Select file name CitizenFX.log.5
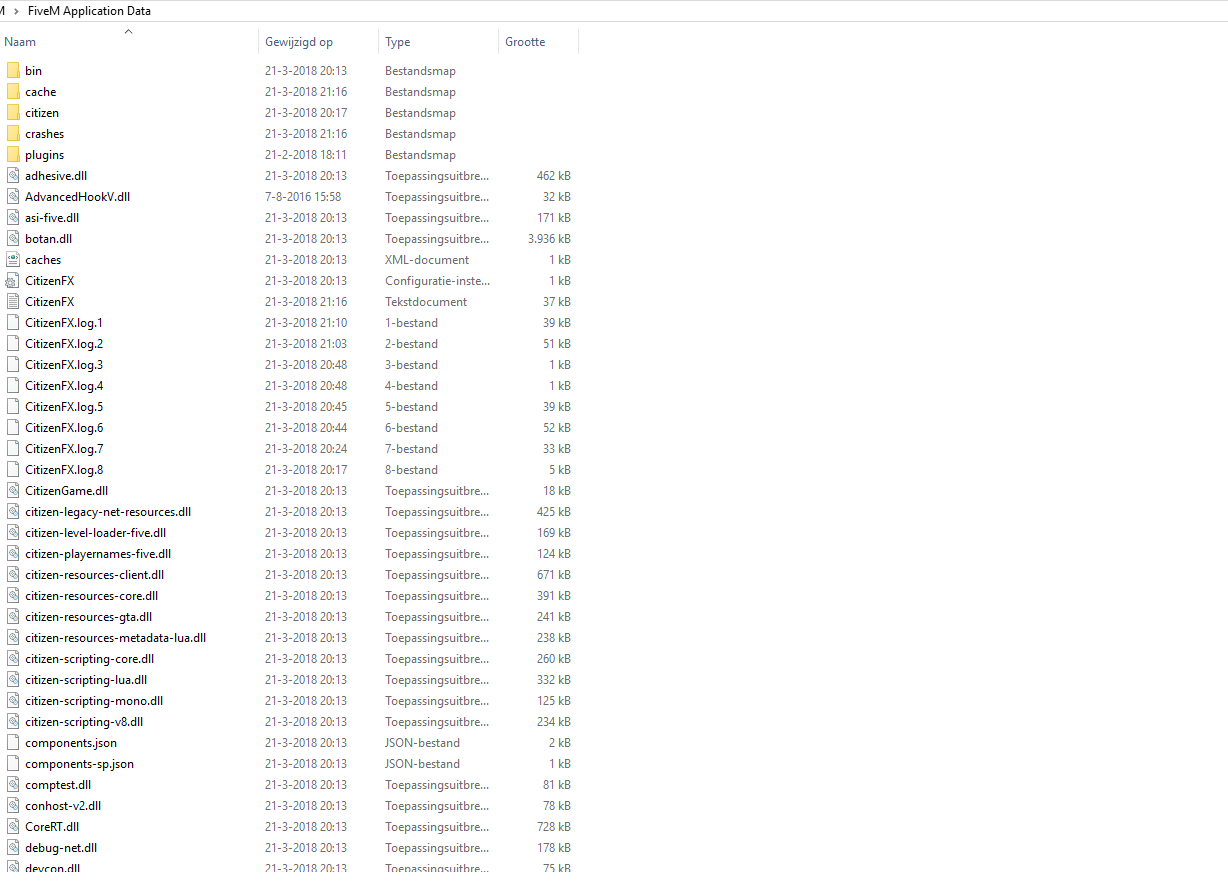The image size is (1228, 884). pos(64,406)
